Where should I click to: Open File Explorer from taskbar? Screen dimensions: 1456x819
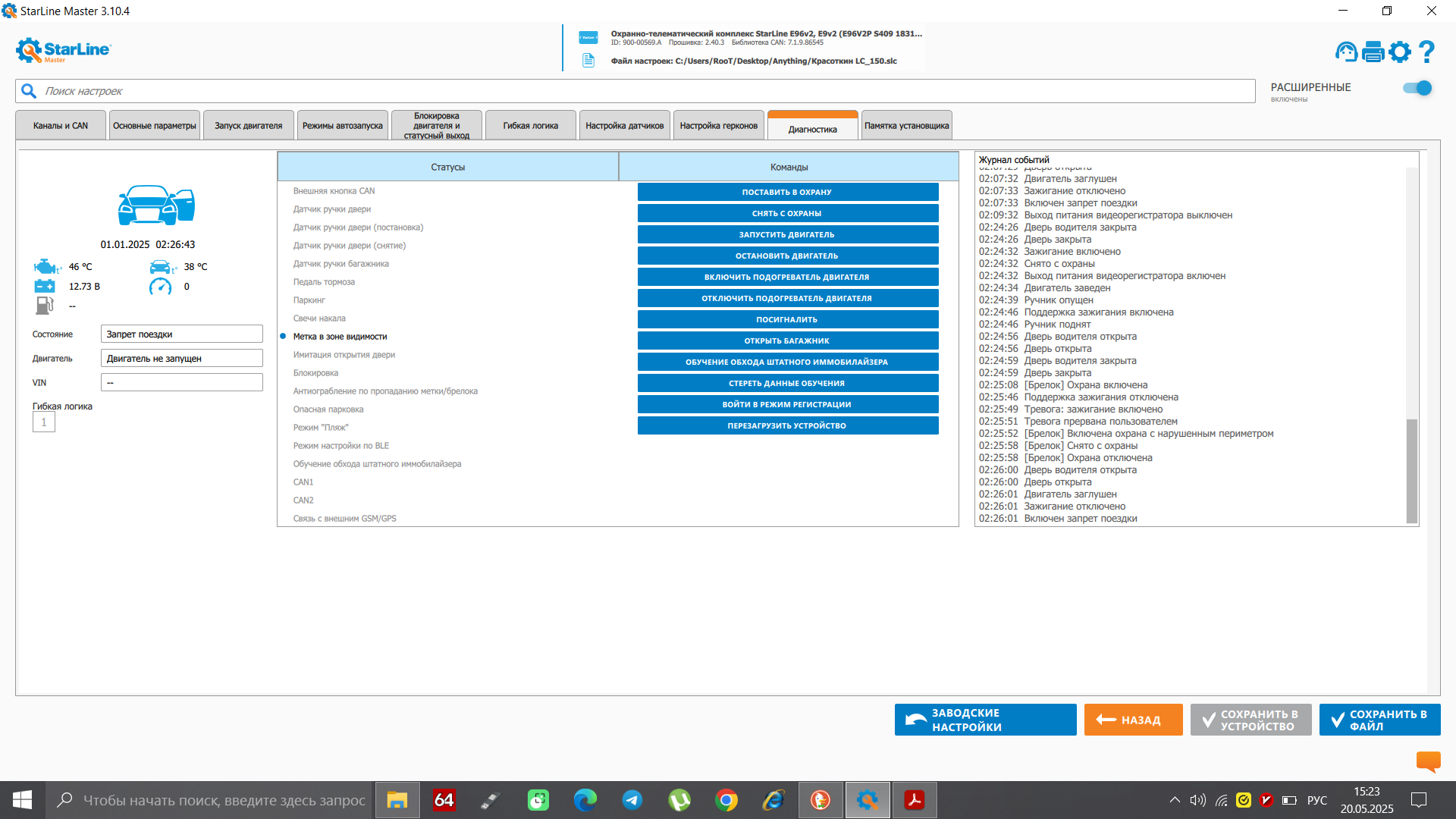[x=397, y=800]
